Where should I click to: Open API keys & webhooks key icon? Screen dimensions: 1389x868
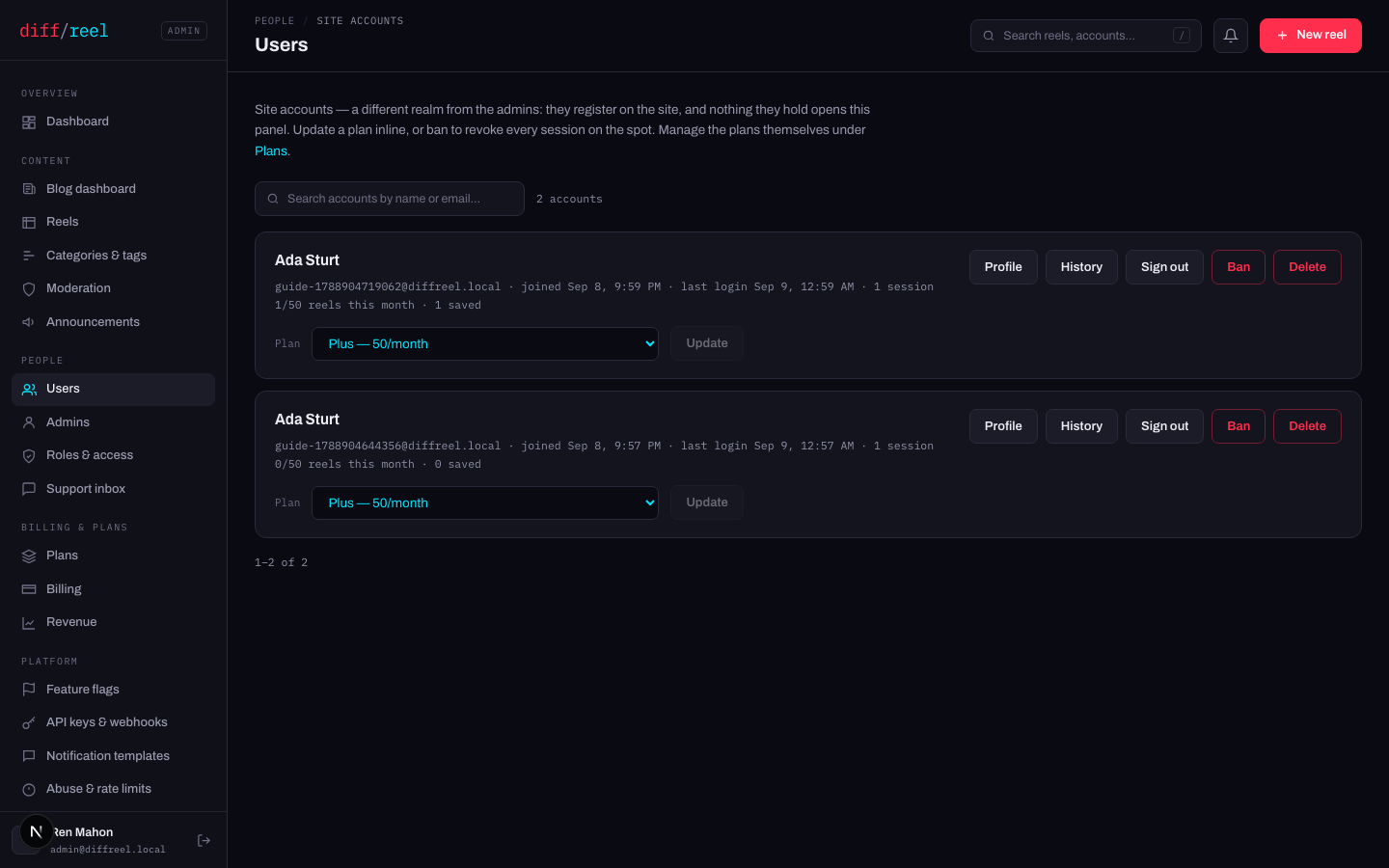29,723
